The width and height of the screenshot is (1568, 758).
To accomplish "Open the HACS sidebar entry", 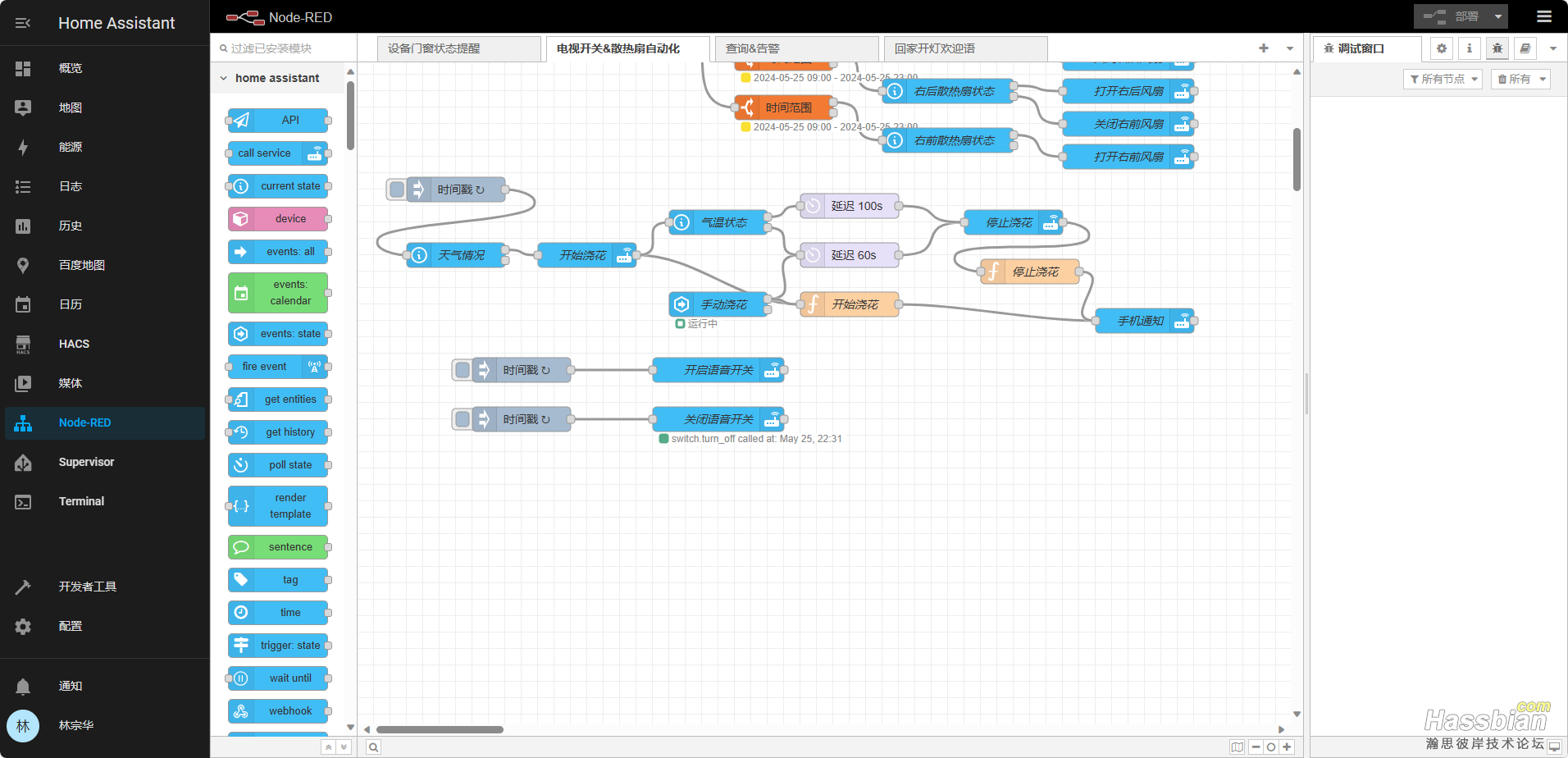I will pos(105,344).
